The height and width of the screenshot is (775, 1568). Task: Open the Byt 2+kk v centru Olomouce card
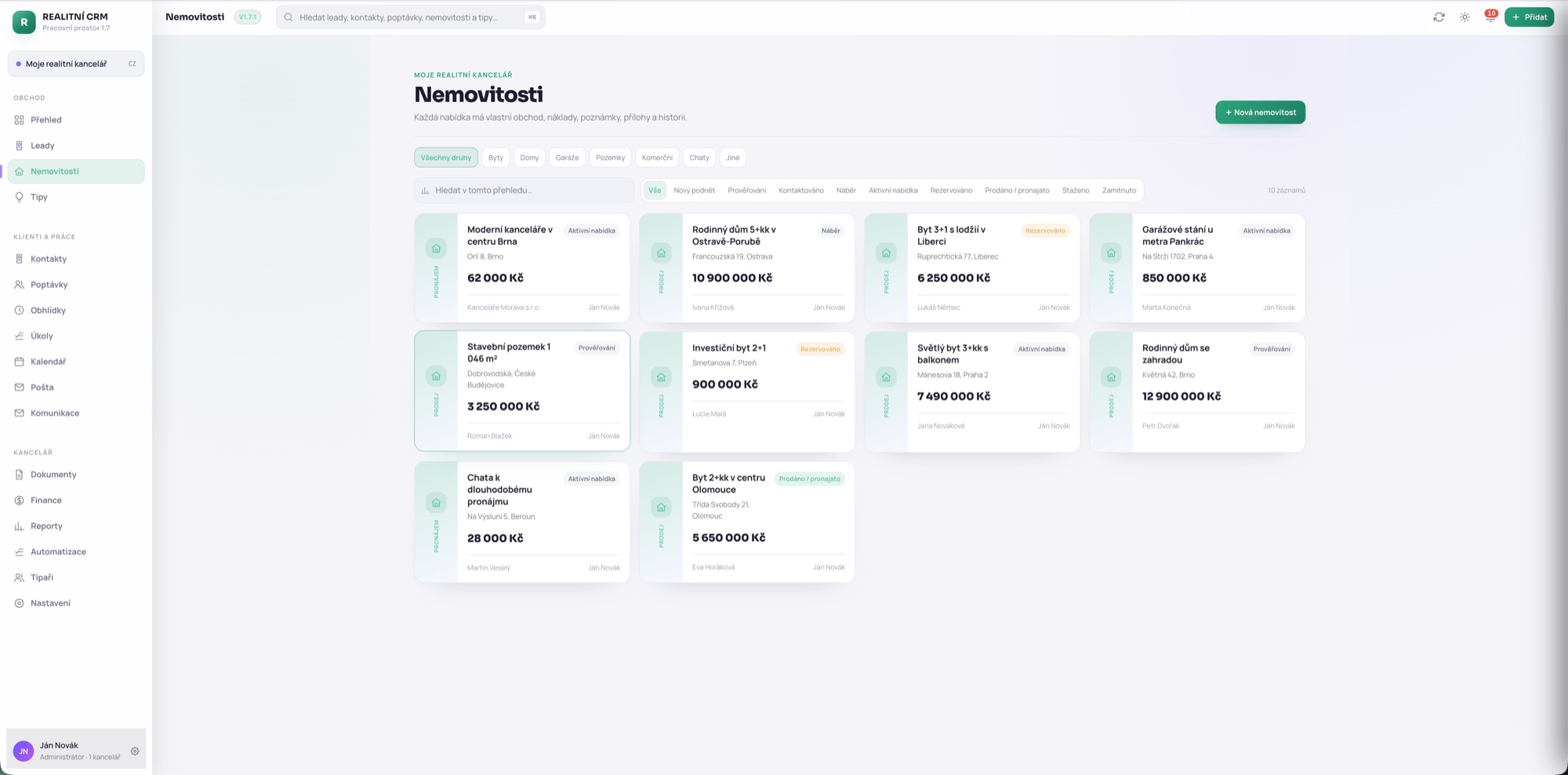coord(747,522)
